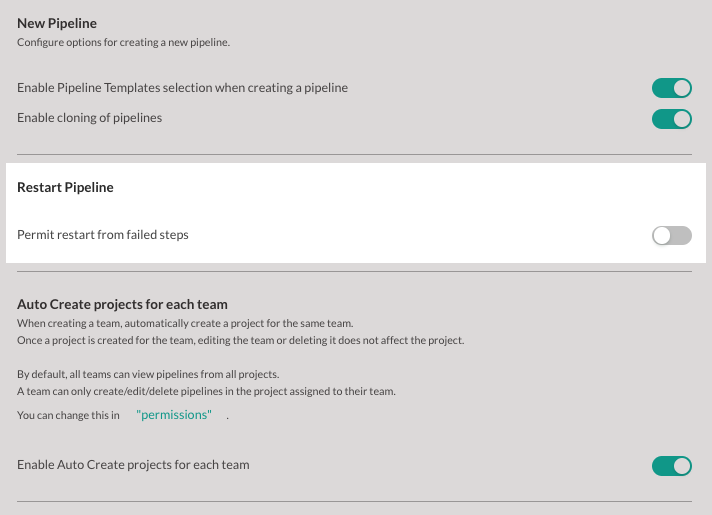Disable the Pipeline Templates selection toggle switch

click(x=671, y=88)
